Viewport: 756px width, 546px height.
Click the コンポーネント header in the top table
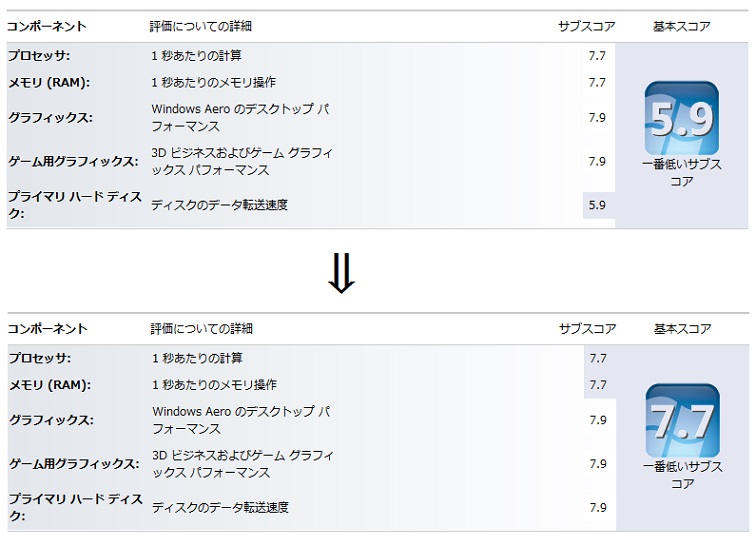click(x=47, y=26)
